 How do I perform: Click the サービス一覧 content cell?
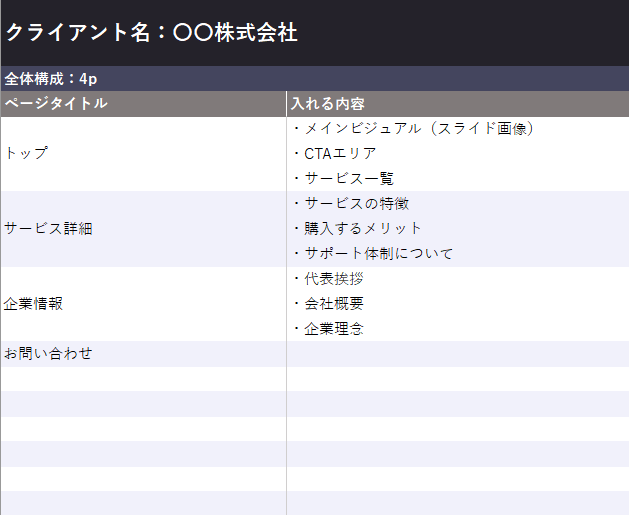[343, 178]
